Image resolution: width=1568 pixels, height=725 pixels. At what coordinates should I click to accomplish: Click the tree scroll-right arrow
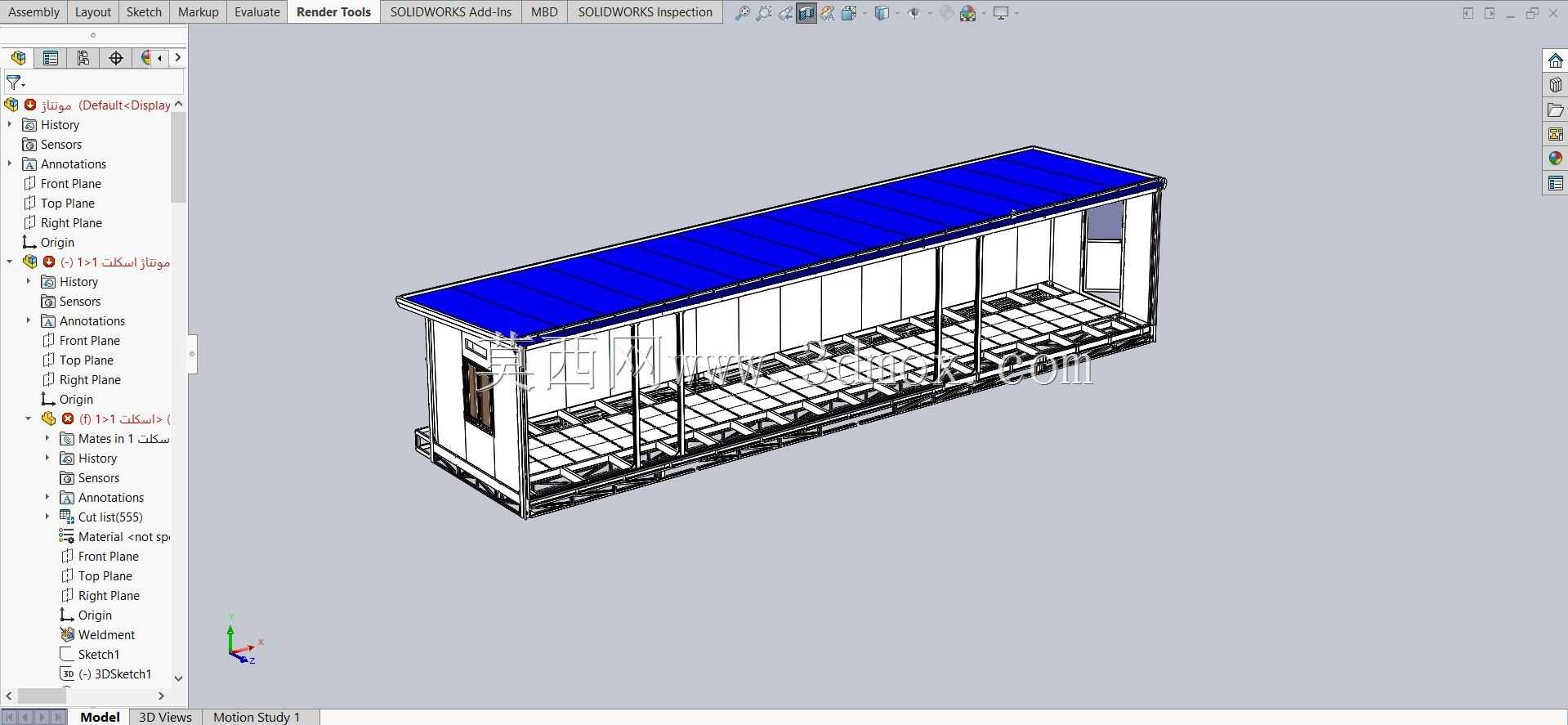(161, 696)
